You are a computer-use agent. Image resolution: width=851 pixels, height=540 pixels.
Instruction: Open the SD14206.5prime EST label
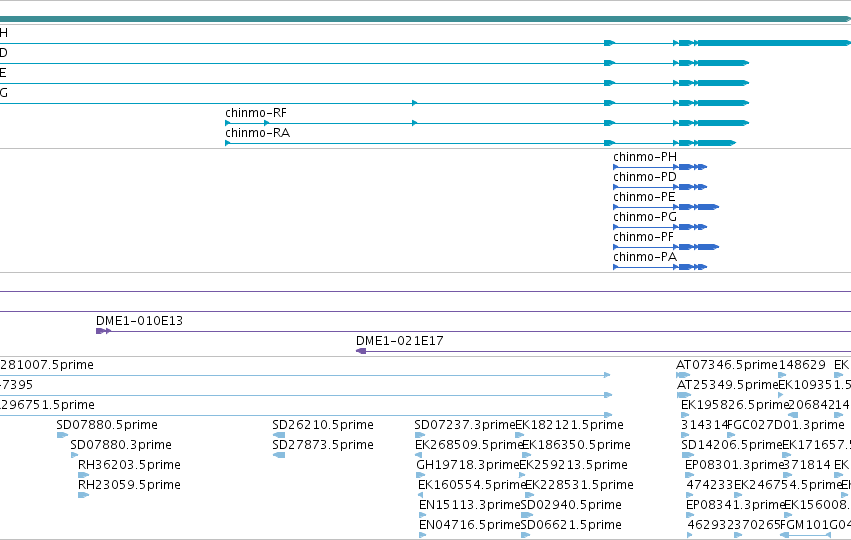[x=732, y=445]
